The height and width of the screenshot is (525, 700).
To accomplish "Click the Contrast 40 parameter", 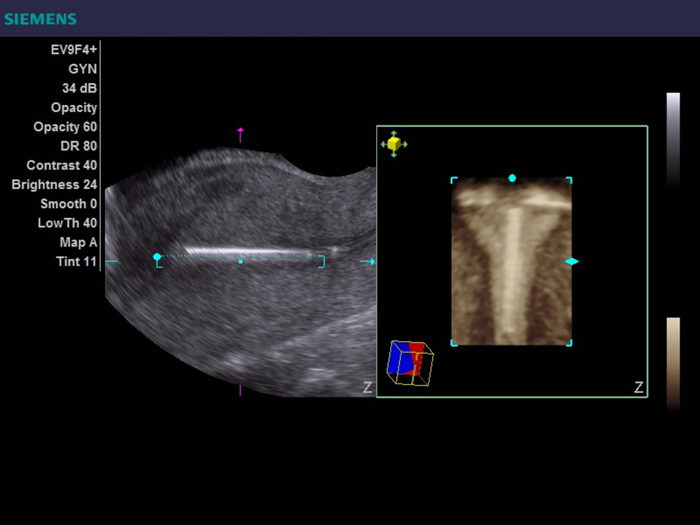I will click(x=62, y=165).
